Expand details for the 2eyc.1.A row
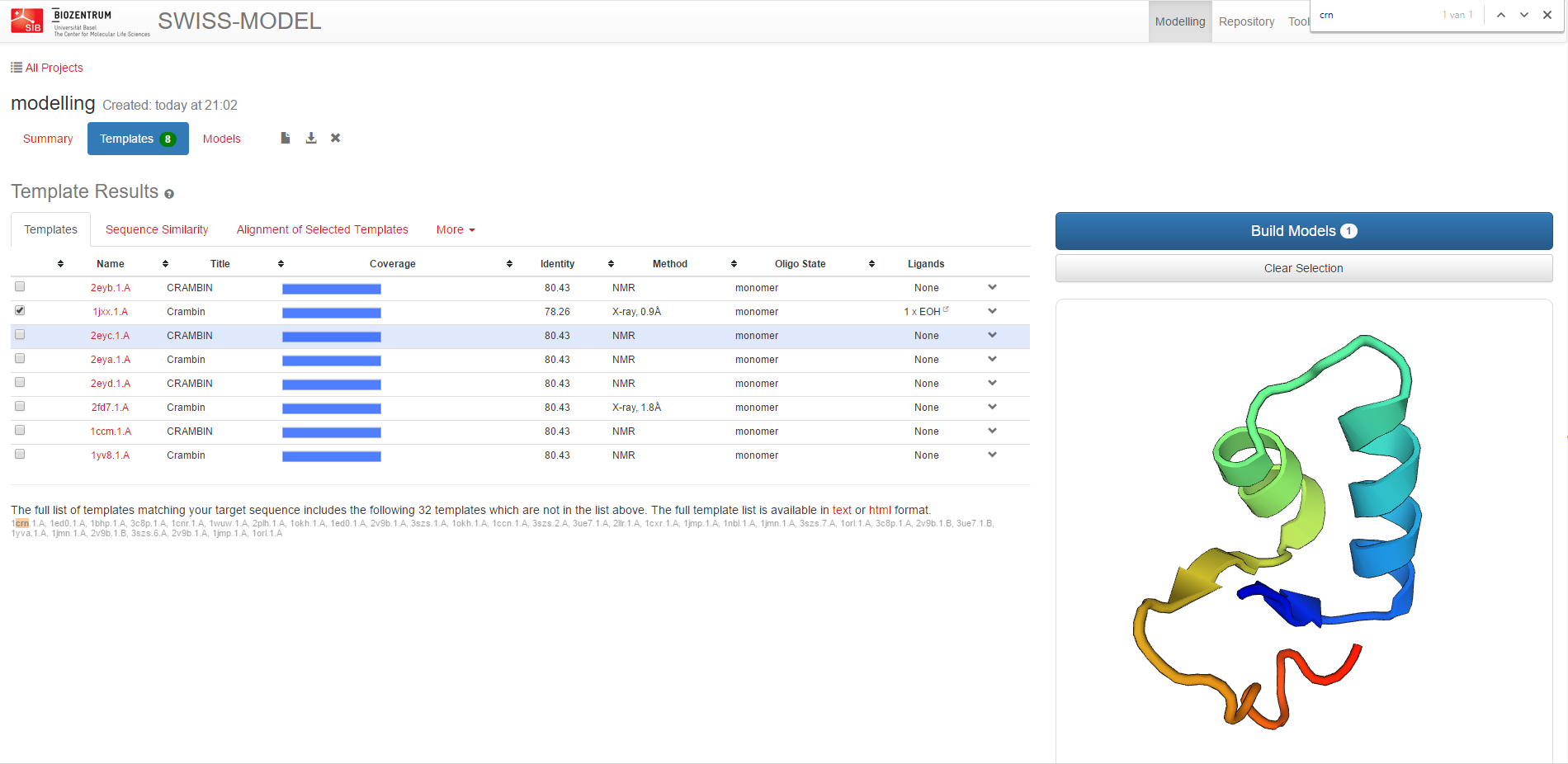Viewport: 1568px width, 764px height. pyautogui.click(x=992, y=335)
